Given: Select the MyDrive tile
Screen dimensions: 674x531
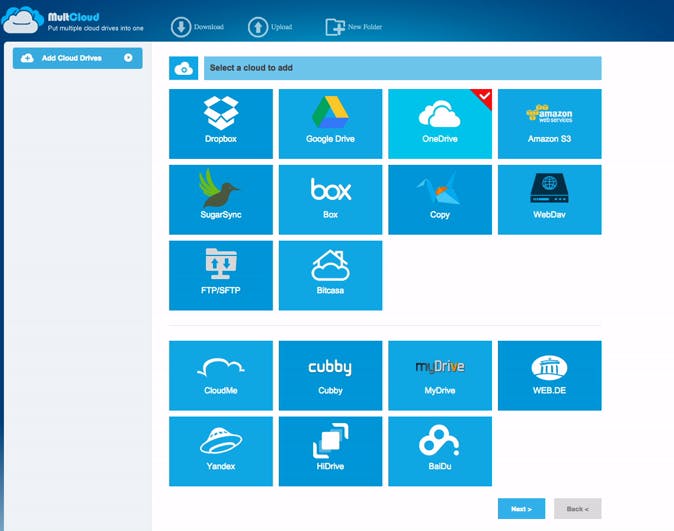Looking at the screenshot, I should click(440, 375).
